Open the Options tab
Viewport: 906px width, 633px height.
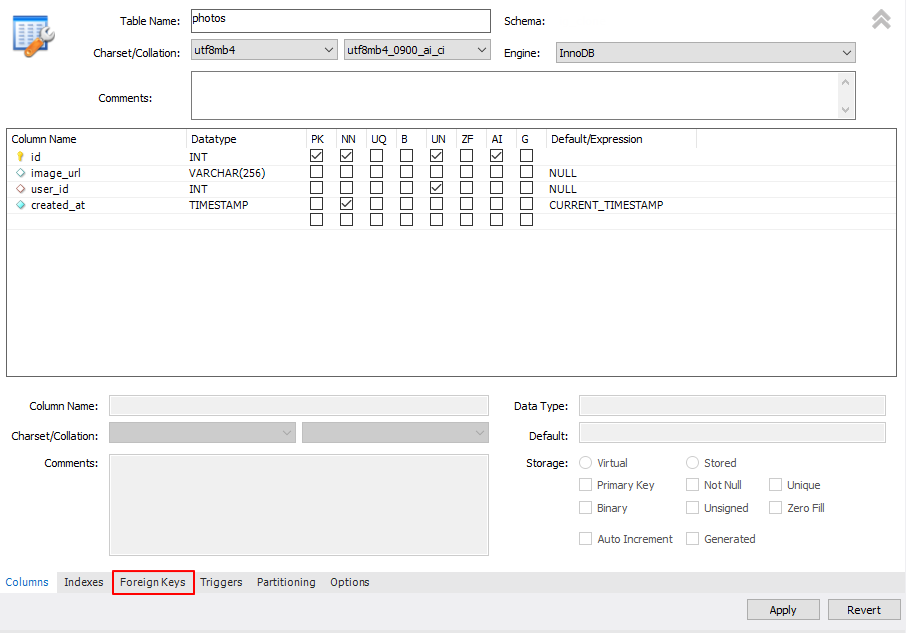tap(350, 582)
